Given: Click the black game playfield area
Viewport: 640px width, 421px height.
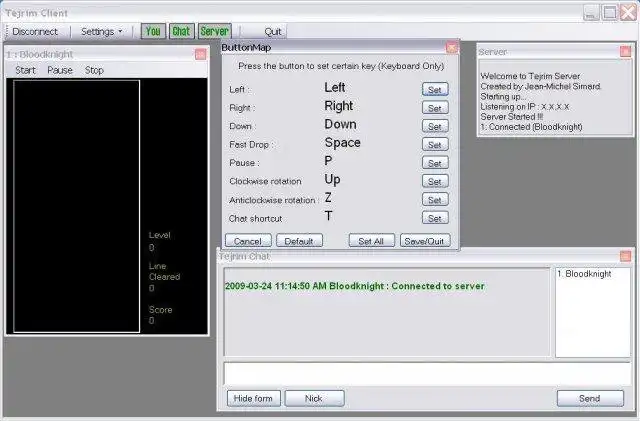Looking at the screenshot, I should (x=77, y=206).
